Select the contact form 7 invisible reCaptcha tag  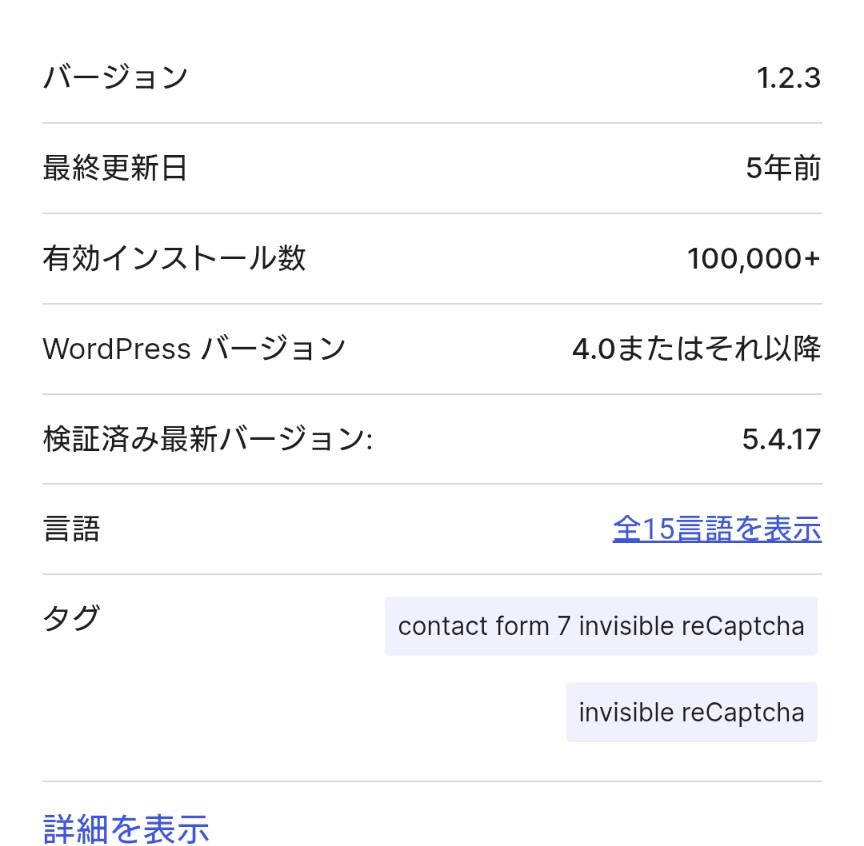coord(601,626)
